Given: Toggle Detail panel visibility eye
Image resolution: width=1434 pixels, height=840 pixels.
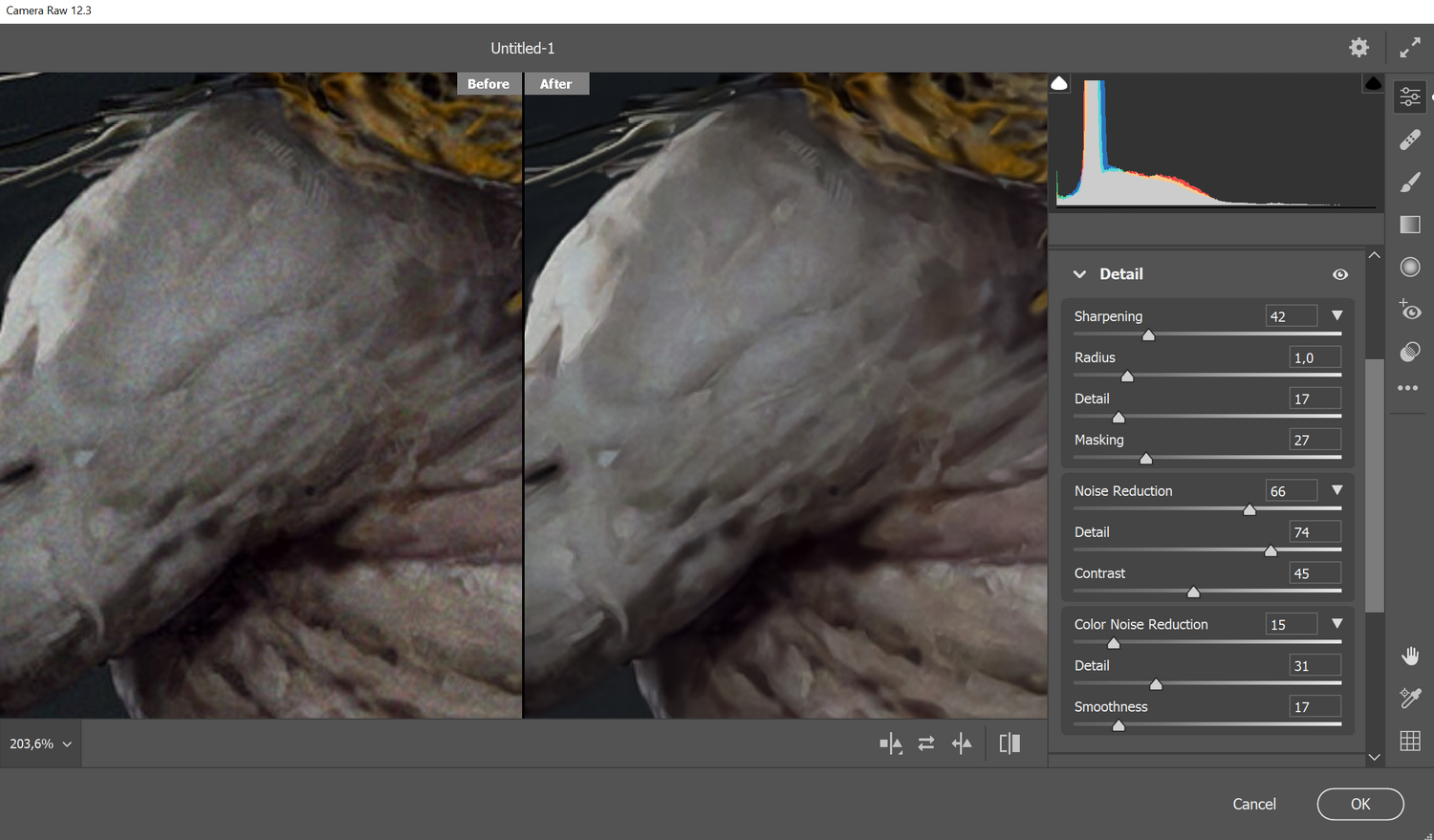Looking at the screenshot, I should 1340,274.
